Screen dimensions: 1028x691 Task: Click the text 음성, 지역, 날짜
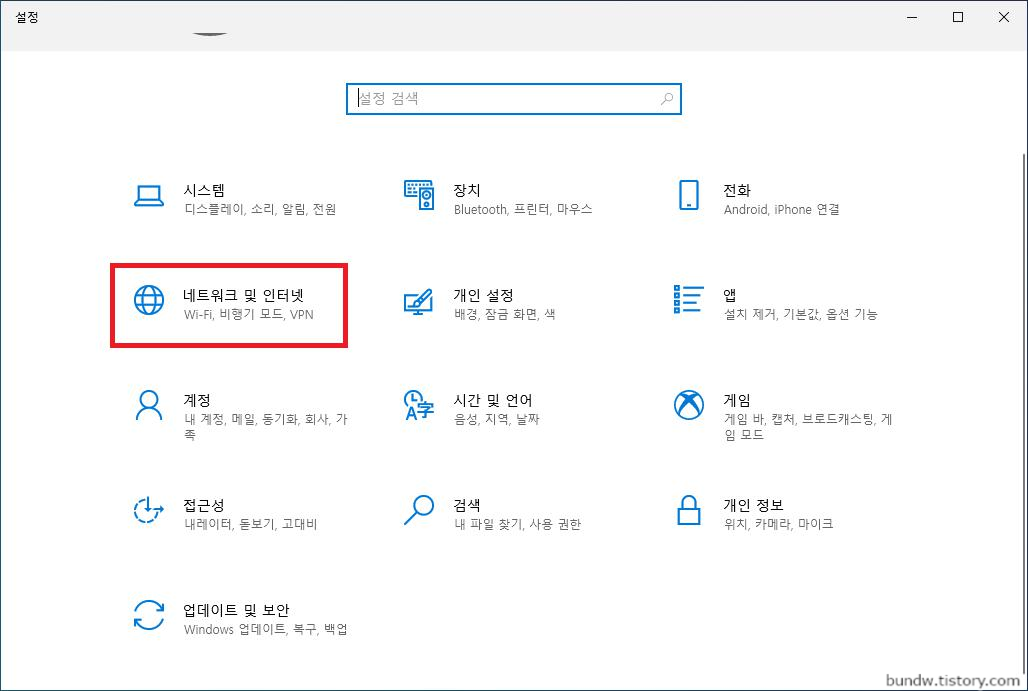click(496, 419)
